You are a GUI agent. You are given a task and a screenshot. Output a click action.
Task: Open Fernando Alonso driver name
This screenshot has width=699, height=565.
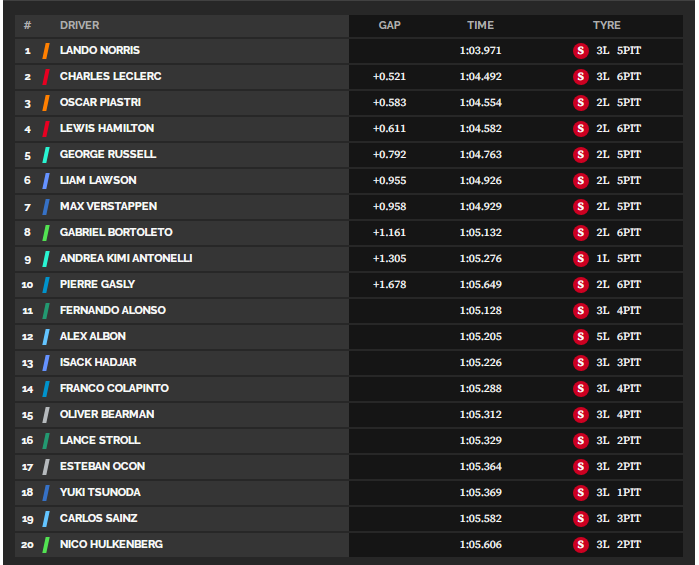tap(113, 310)
